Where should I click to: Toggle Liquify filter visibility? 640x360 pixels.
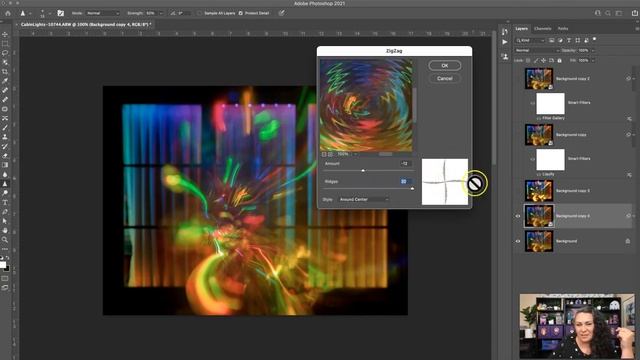(x=538, y=174)
